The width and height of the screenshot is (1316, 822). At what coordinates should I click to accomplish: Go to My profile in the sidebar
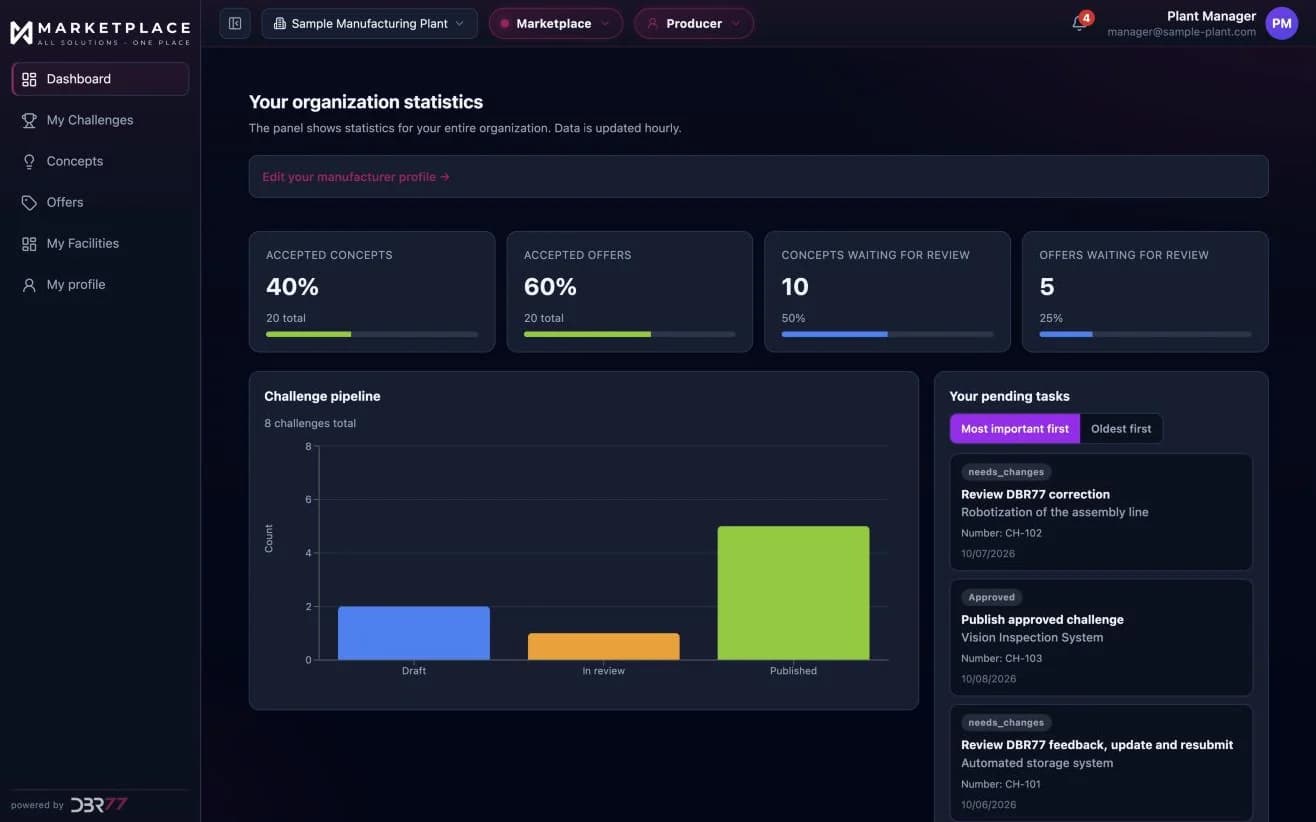(100, 284)
